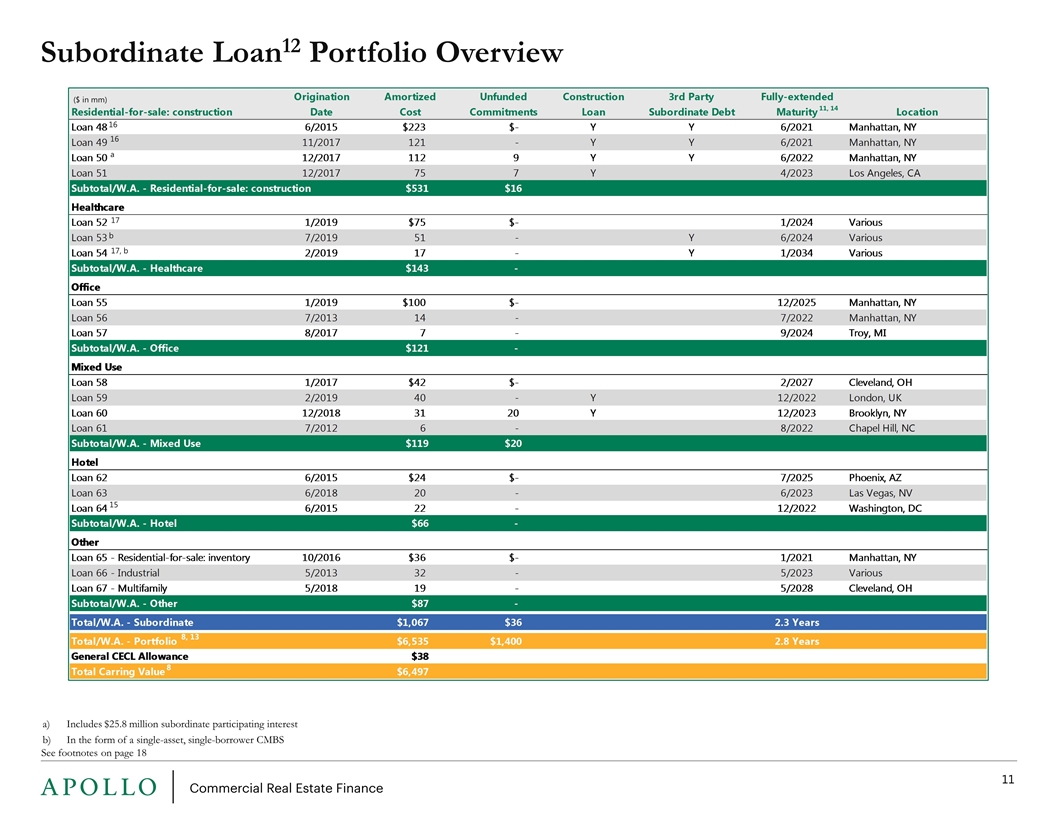Select the 'Subtotal/W.A. - Healthcare' row label
Viewport: 1056px width, 816px height.
pos(137,268)
